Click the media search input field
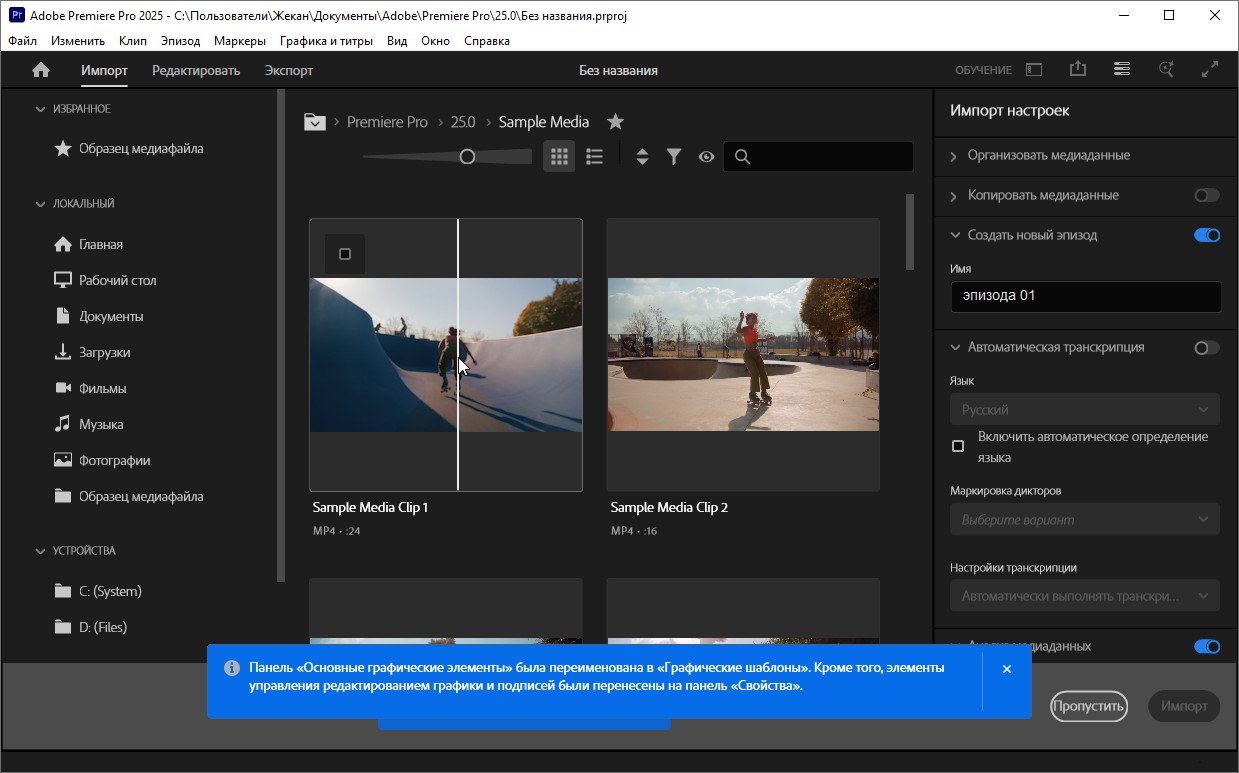1239x773 pixels. point(818,156)
